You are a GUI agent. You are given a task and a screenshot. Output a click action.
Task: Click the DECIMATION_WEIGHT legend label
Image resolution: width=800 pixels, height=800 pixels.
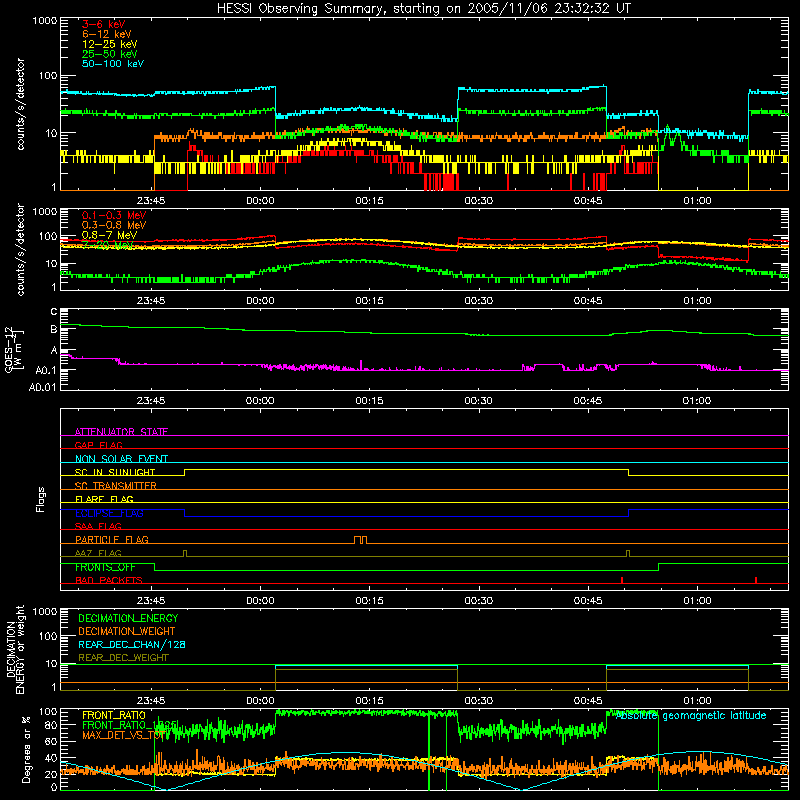(x=127, y=632)
